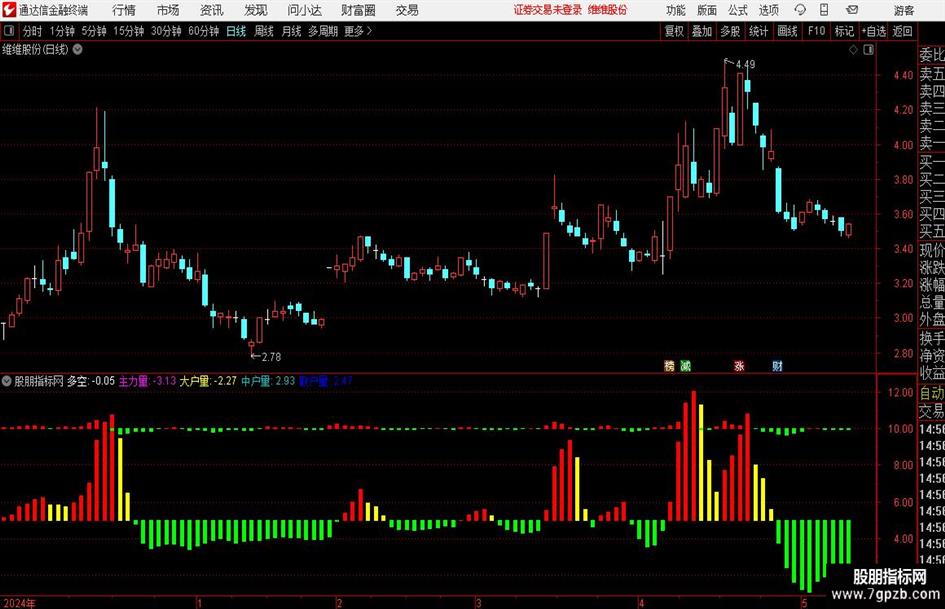Open the 公式 menu
This screenshot has height=609, width=945.
tap(738, 10)
